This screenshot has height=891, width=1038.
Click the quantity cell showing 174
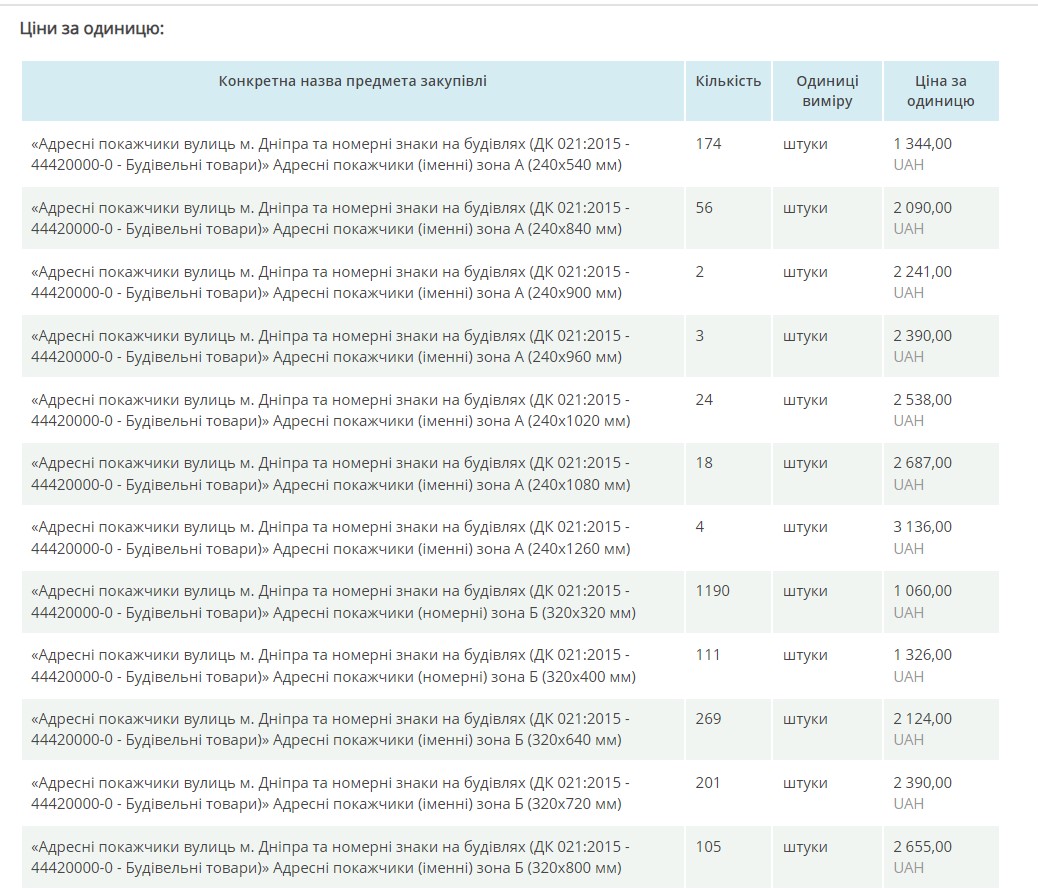708,144
